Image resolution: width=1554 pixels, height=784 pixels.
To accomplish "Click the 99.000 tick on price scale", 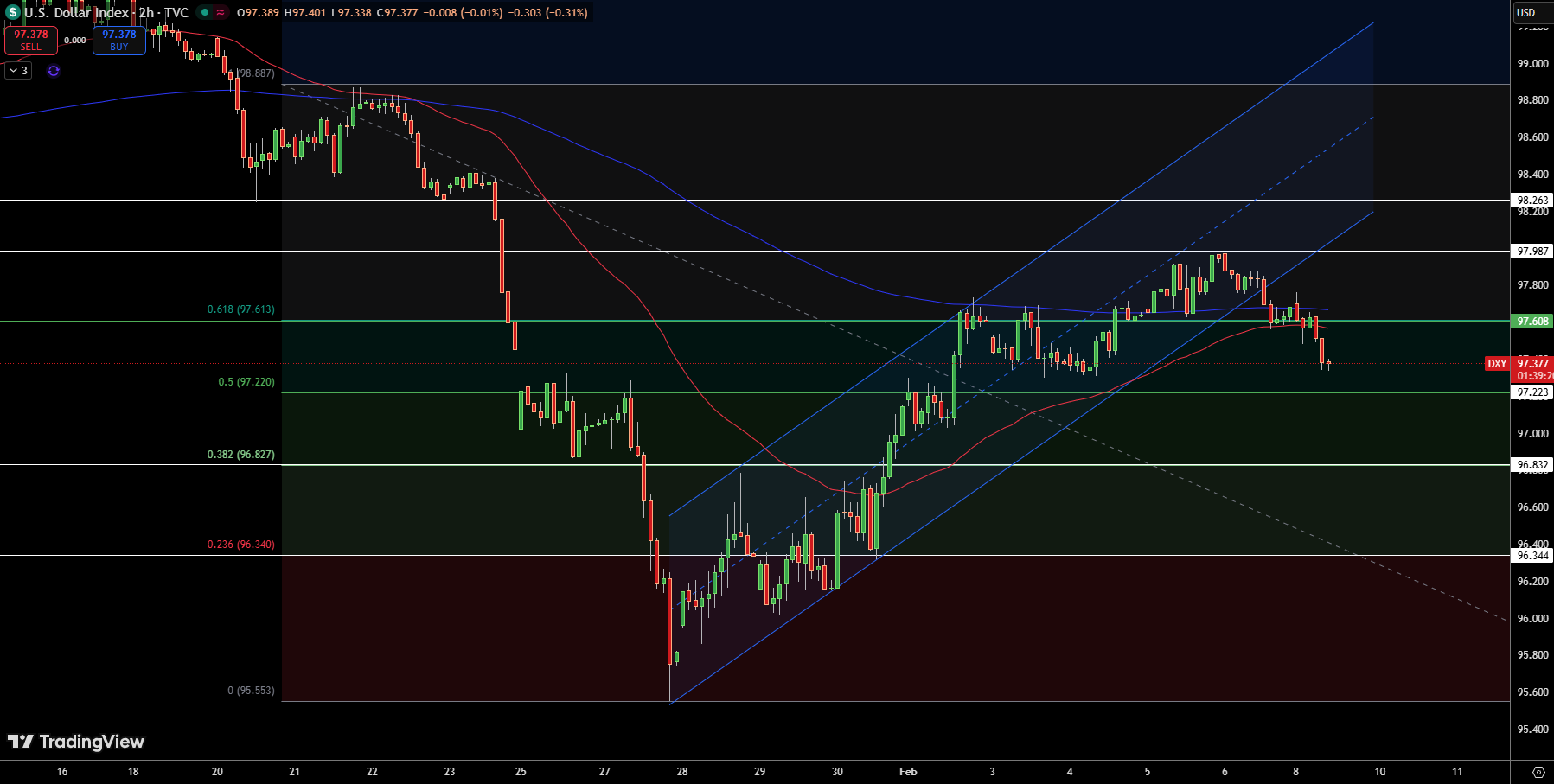I will coord(1532,63).
